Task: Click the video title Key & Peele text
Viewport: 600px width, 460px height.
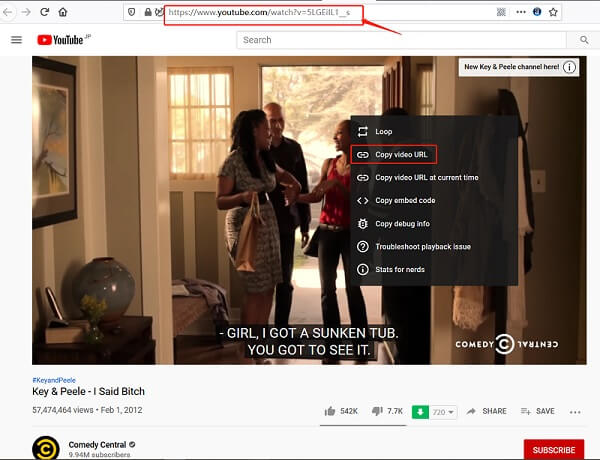Action: tap(88, 391)
